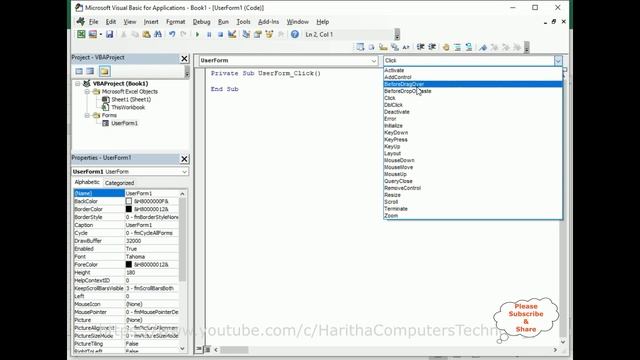This screenshot has height=360, width=640.
Task: Indent code with the Indent icon
Action: pyautogui.click(x=420, y=47)
